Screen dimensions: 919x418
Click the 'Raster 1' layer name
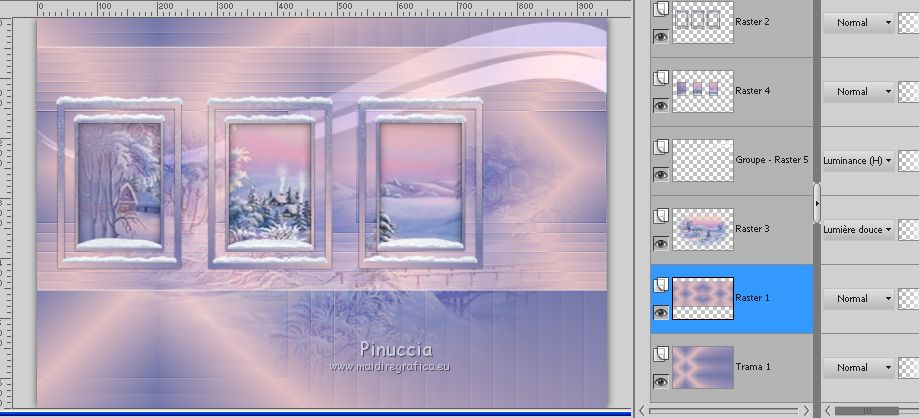[753, 298]
